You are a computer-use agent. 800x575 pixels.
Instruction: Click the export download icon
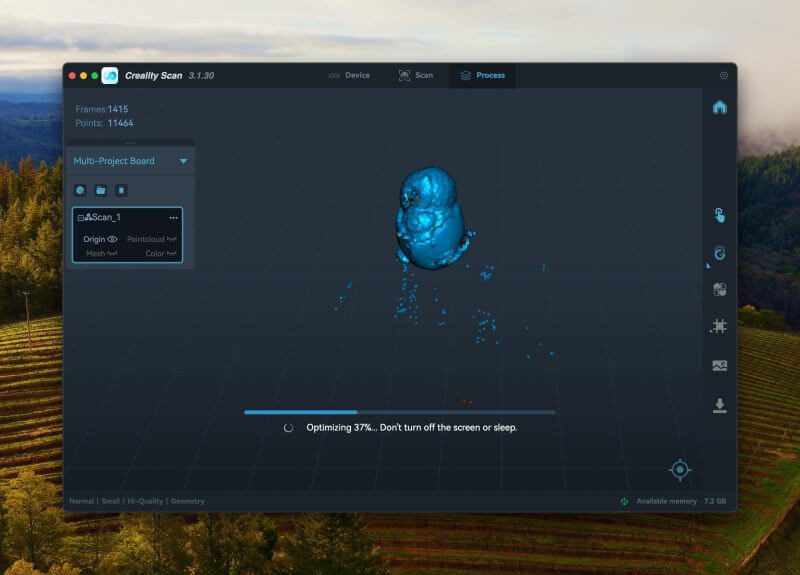719,406
